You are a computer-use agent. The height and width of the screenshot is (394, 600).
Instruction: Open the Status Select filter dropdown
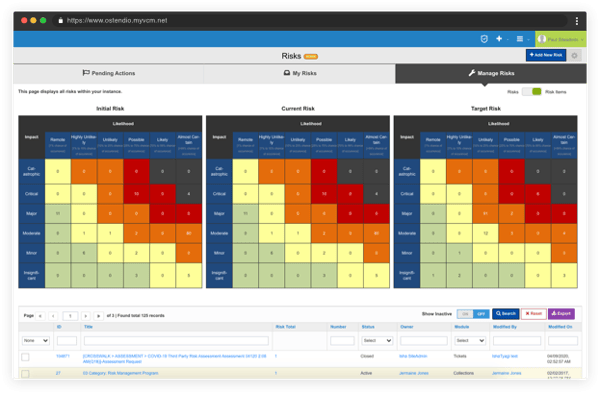point(377,340)
